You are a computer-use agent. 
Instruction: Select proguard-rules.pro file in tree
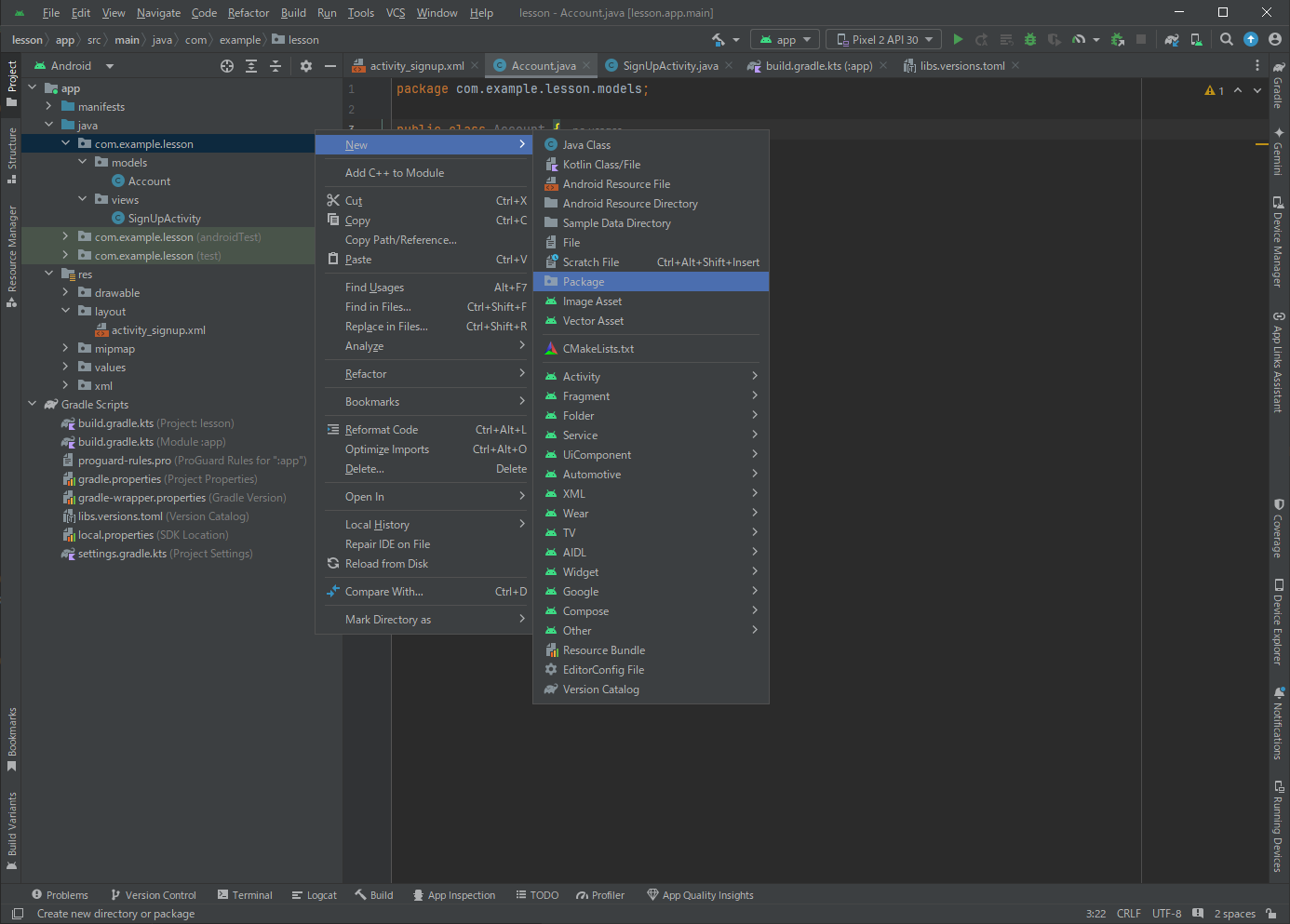(125, 460)
